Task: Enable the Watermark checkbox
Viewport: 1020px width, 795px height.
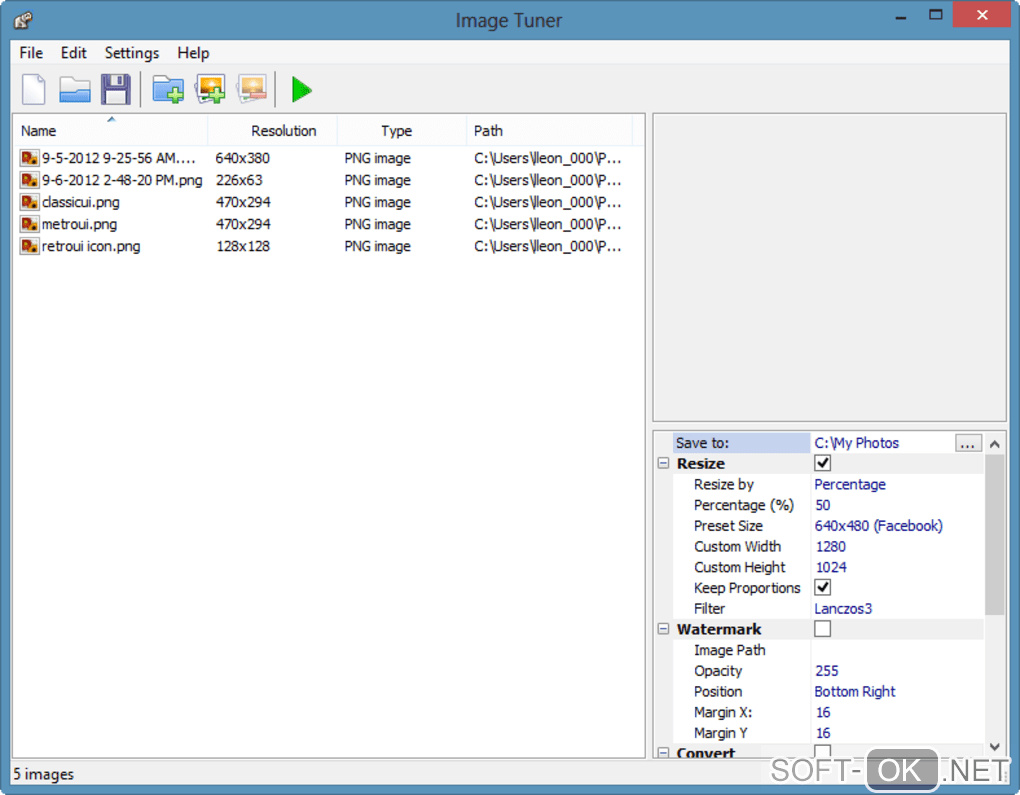Action: 823,629
